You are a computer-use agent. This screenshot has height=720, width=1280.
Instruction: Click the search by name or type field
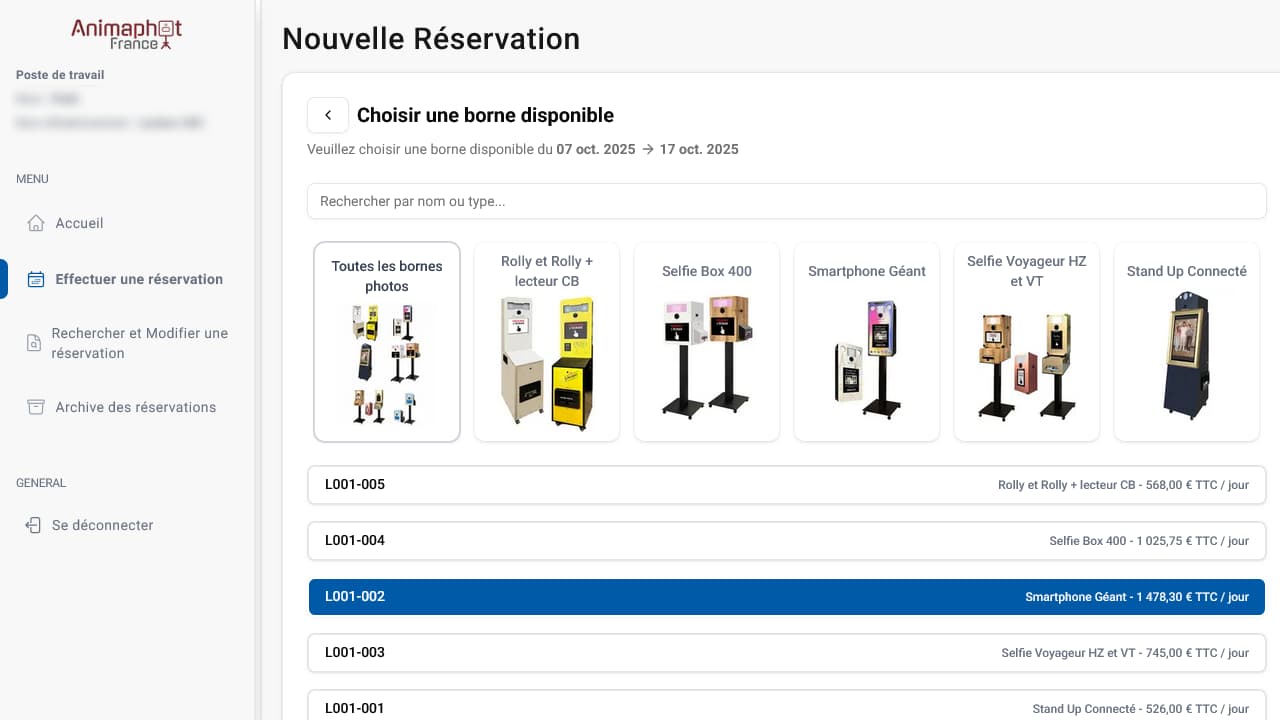tap(786, 201)
